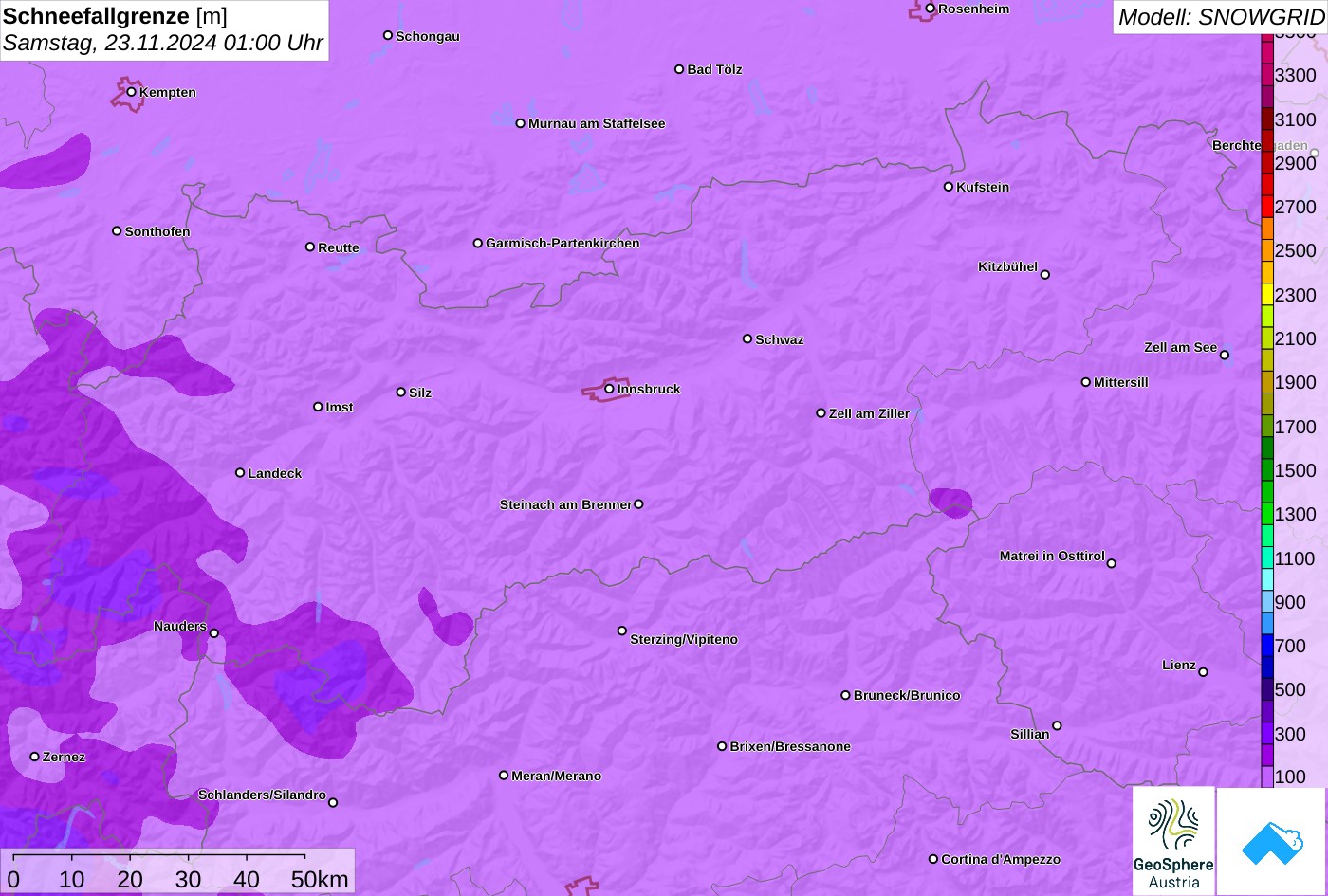Click the yellow 2300 legend color
This screenshot has width=1328, height=896.
tap(1267, 295)
